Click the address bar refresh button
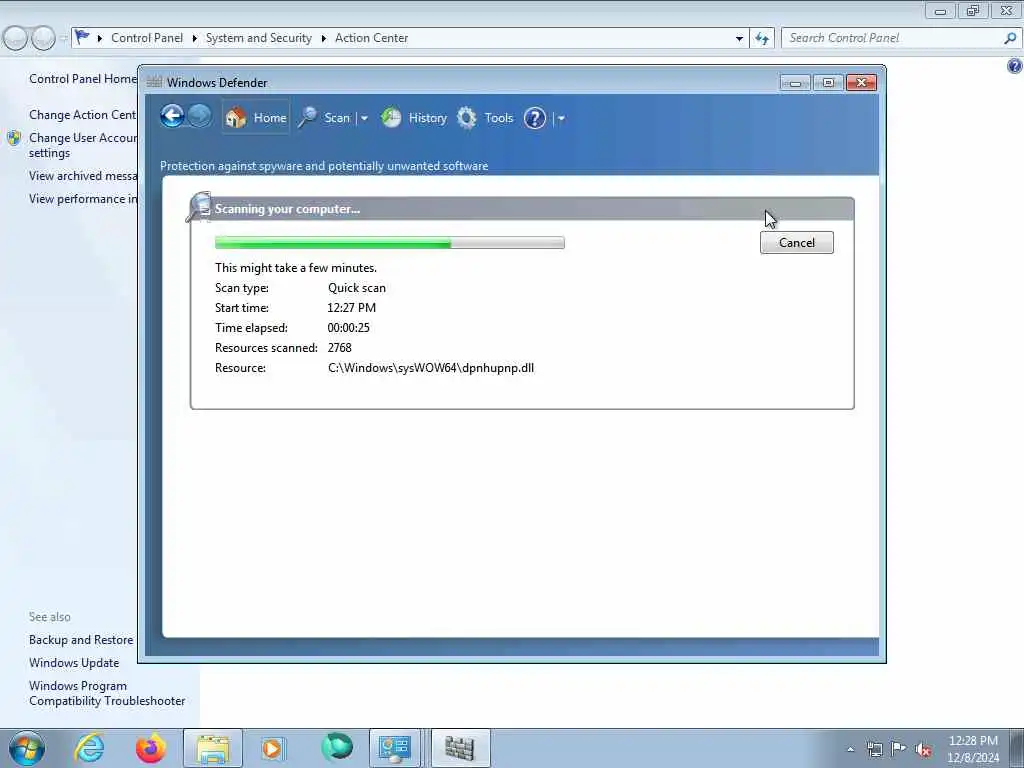The height and width of the screenshot is (768, 1024). pyautogui.click(x=762, y=39)
